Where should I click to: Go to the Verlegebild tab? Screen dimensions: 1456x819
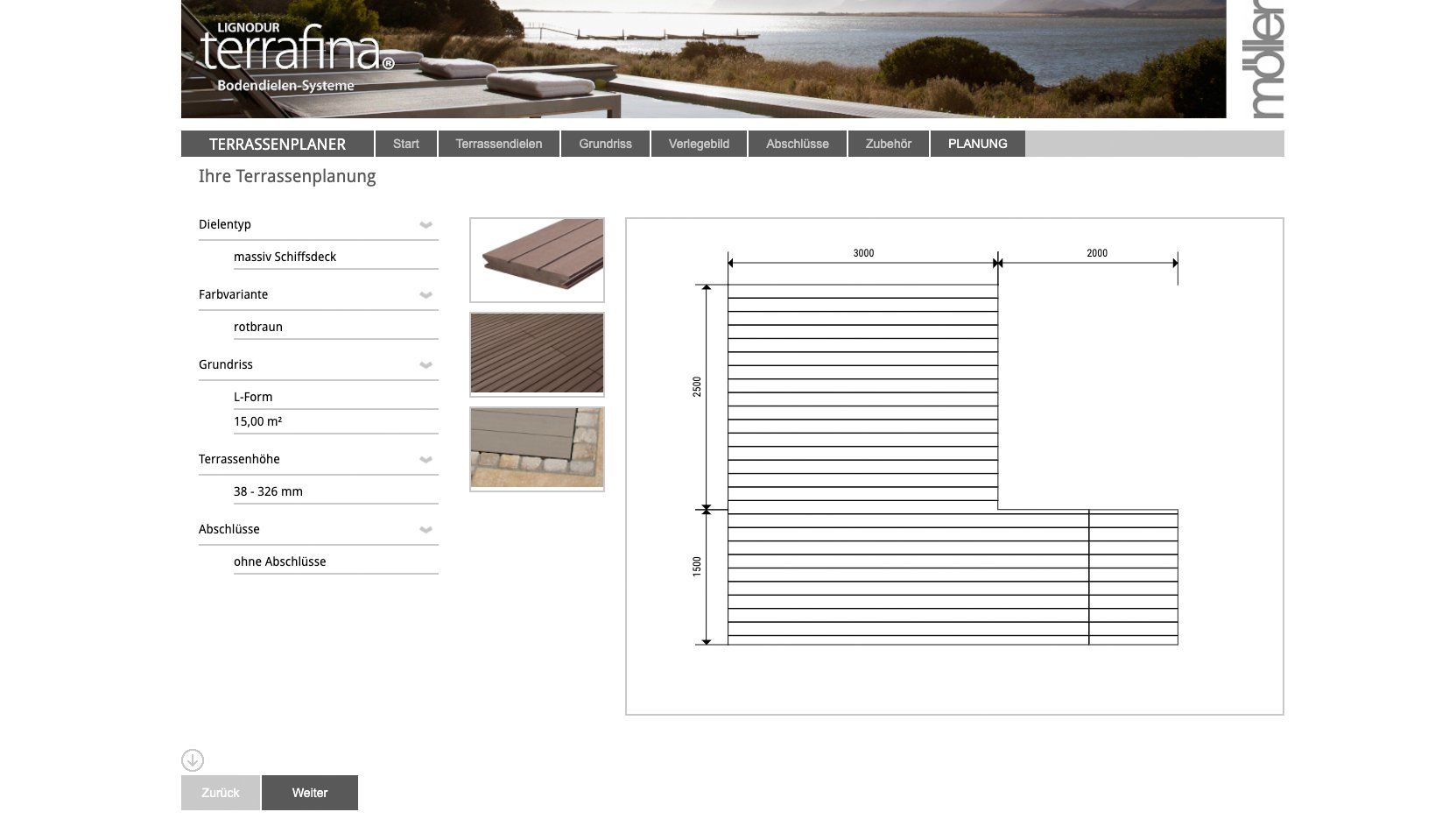(699, 144)
